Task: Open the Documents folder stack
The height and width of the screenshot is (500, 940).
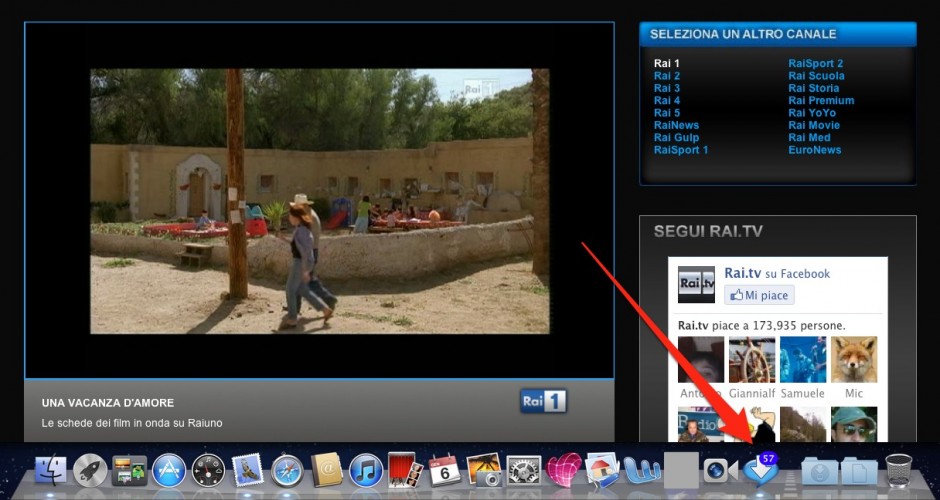Action: (x=858, y=471)
